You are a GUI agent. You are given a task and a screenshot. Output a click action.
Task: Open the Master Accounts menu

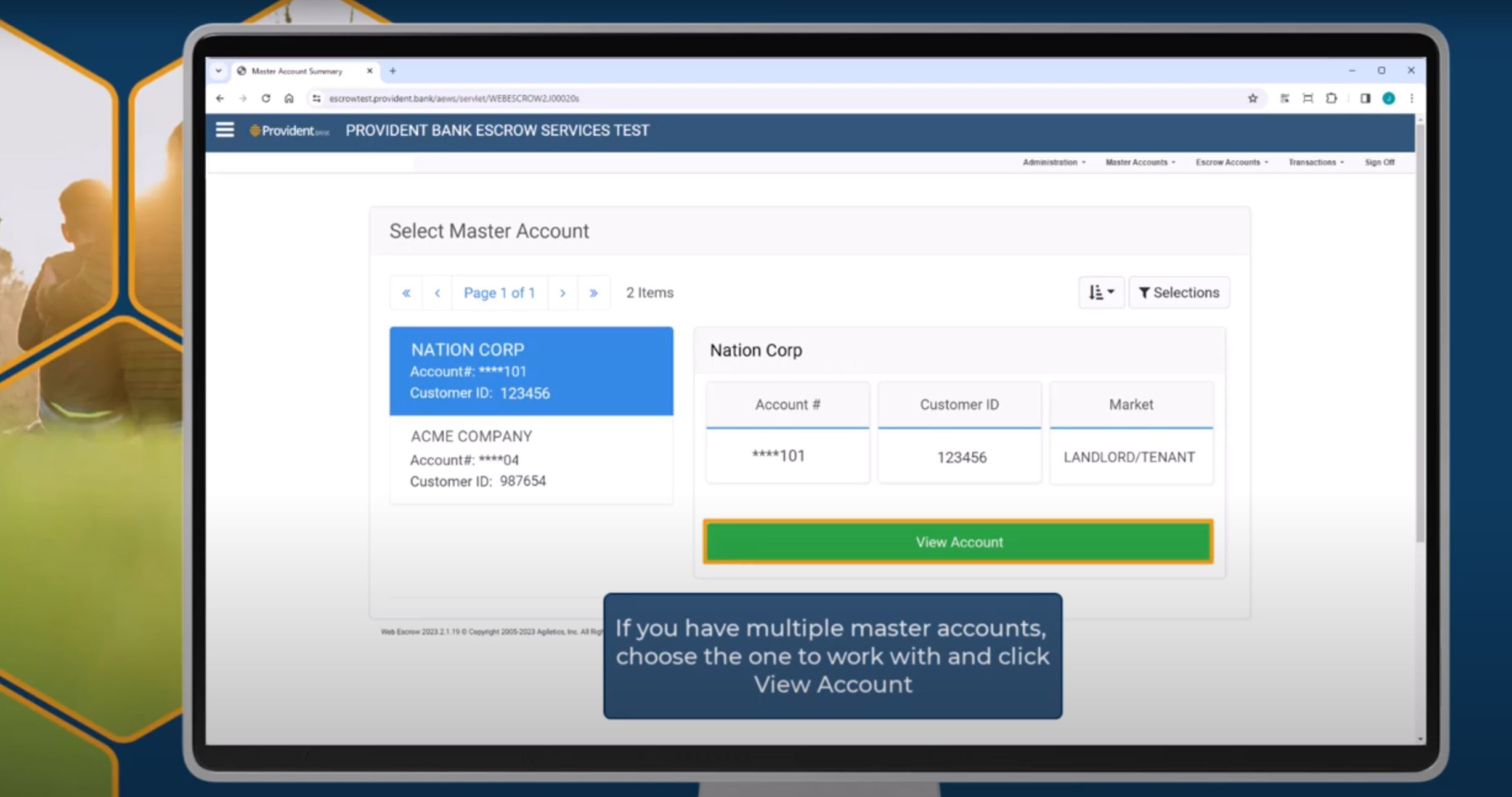(x=1140, y=162)
